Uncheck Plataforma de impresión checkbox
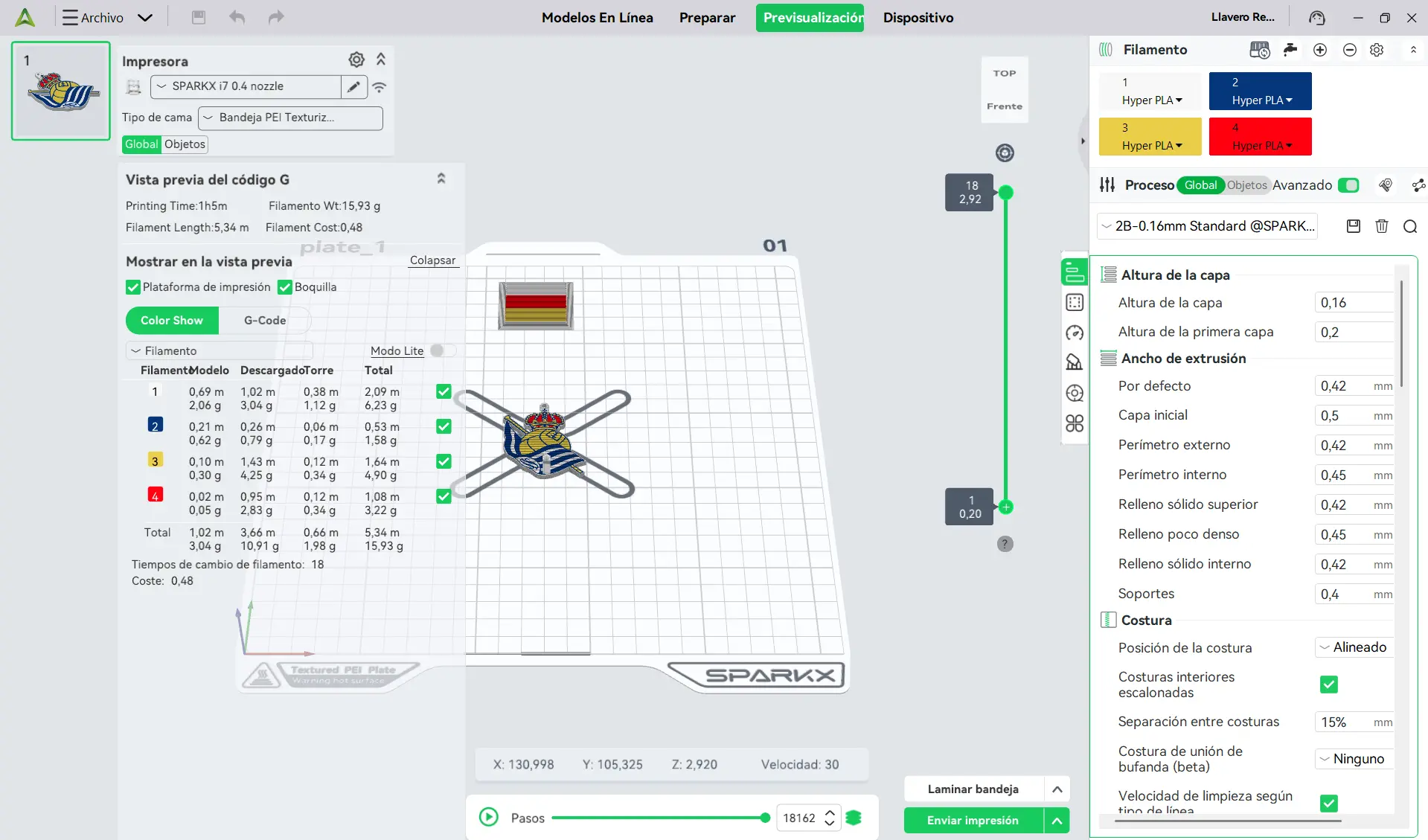1428x840 pixels. pyautogui.click(x=133, y=287)
